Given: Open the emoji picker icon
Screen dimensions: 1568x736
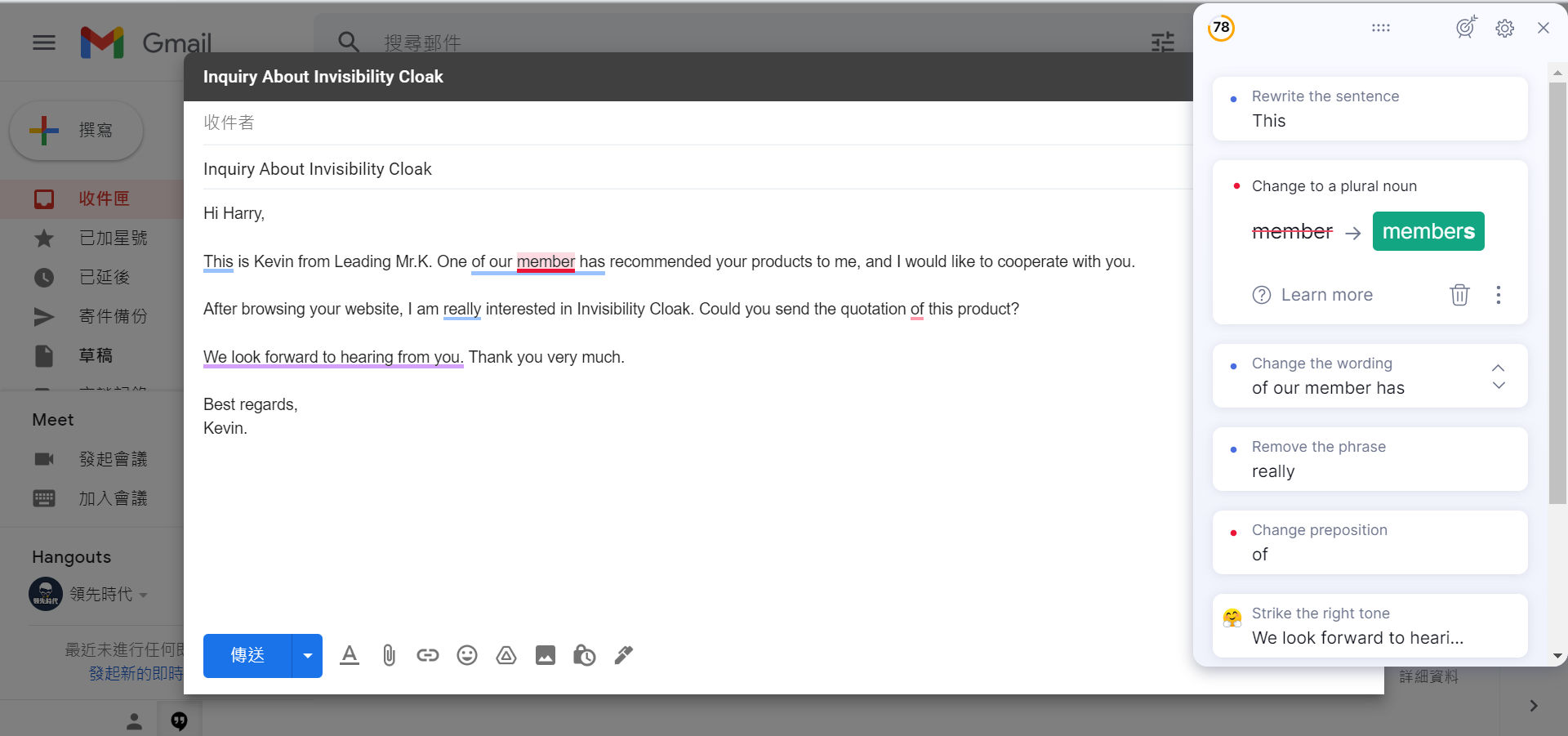Looking at the screenshot, I should click(x=467, y=655).
